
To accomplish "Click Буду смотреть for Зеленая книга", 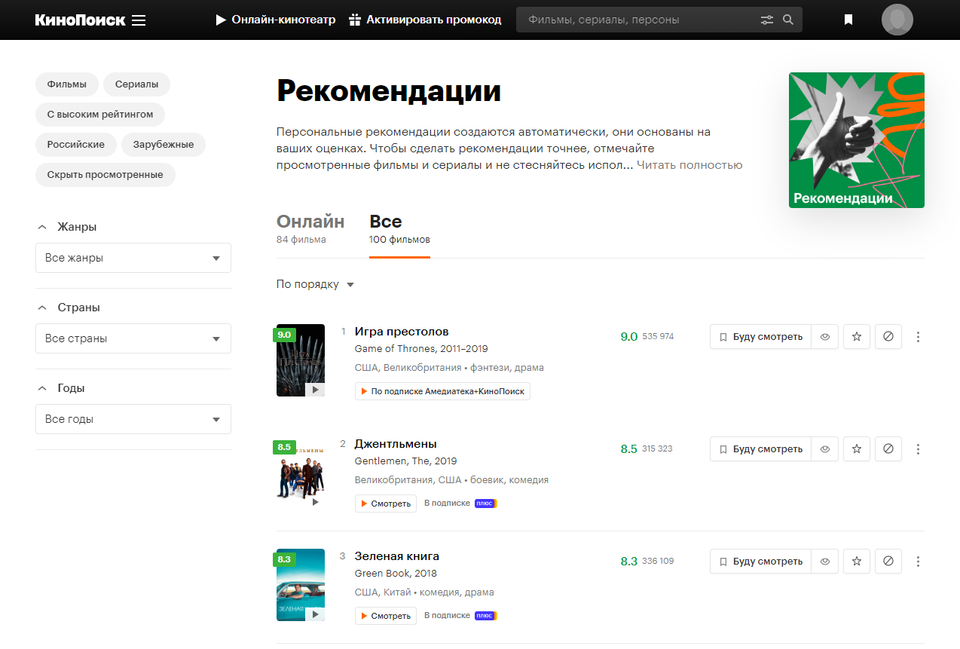I will (x=760, y=561).
